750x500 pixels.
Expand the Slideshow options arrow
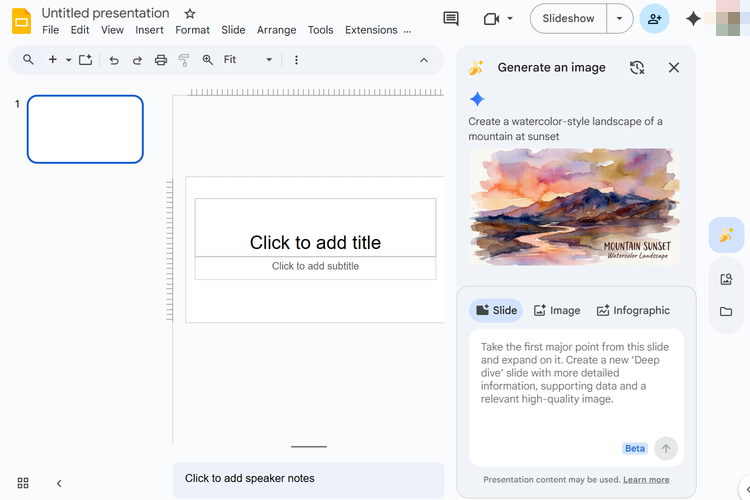pos(619,19)
